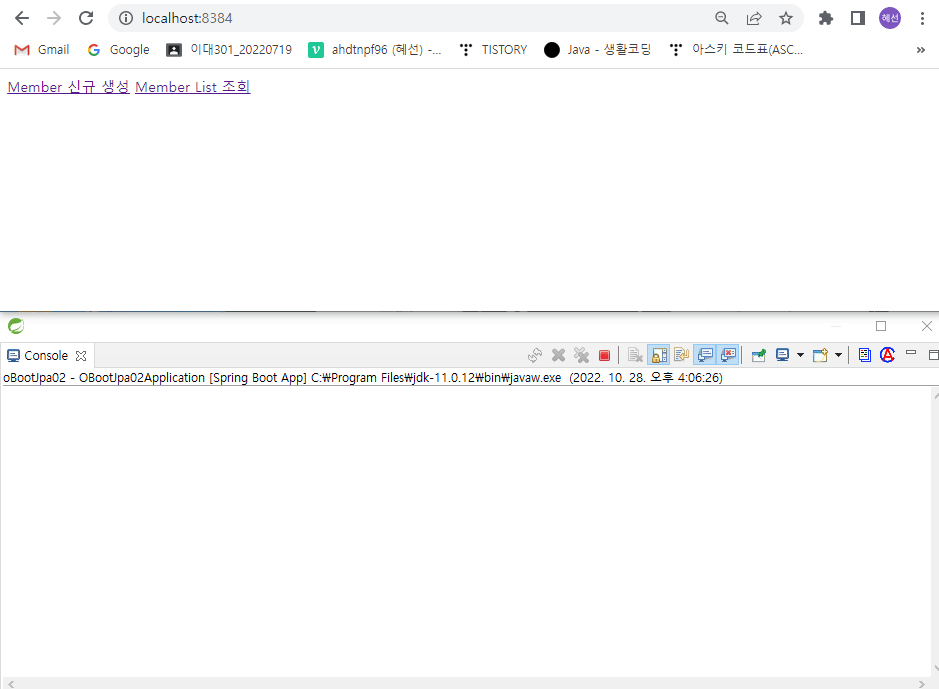
Task: Expand Display Selected Console dropdown arrow
Action: coord(800,356)
